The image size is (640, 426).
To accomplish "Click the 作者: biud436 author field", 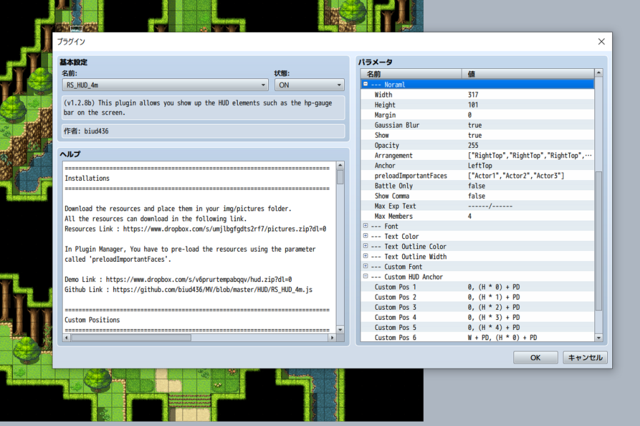I will (x=203, y=131).
